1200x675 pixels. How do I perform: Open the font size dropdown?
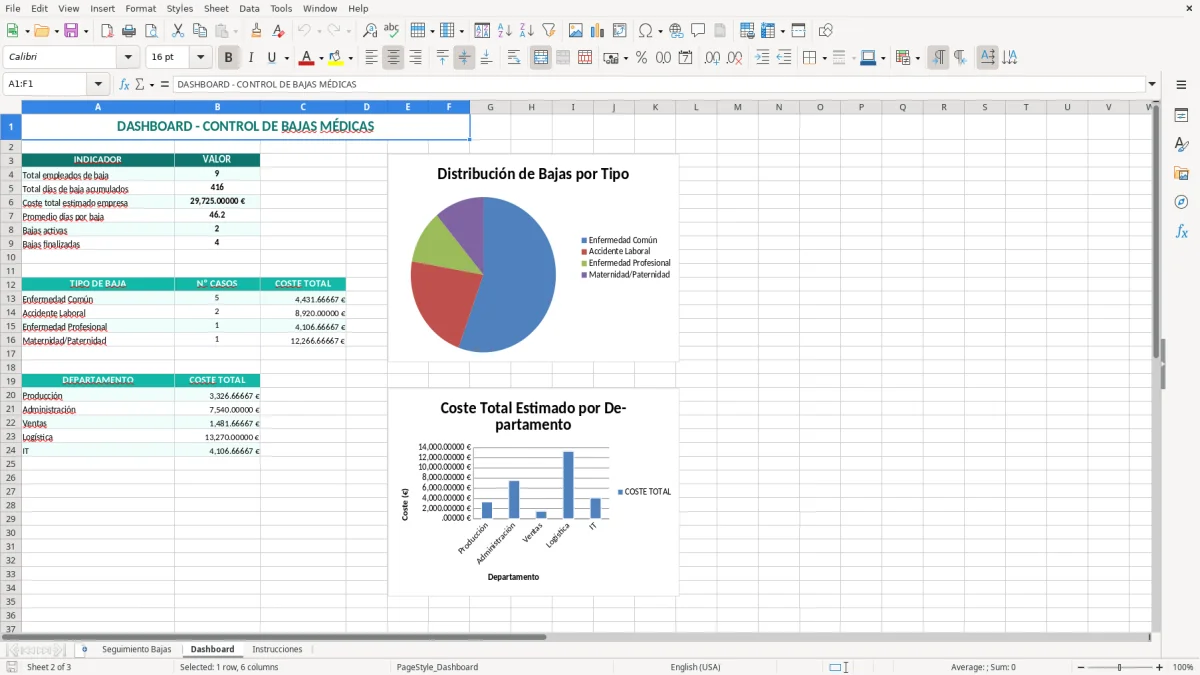click(x=200, y=57)
